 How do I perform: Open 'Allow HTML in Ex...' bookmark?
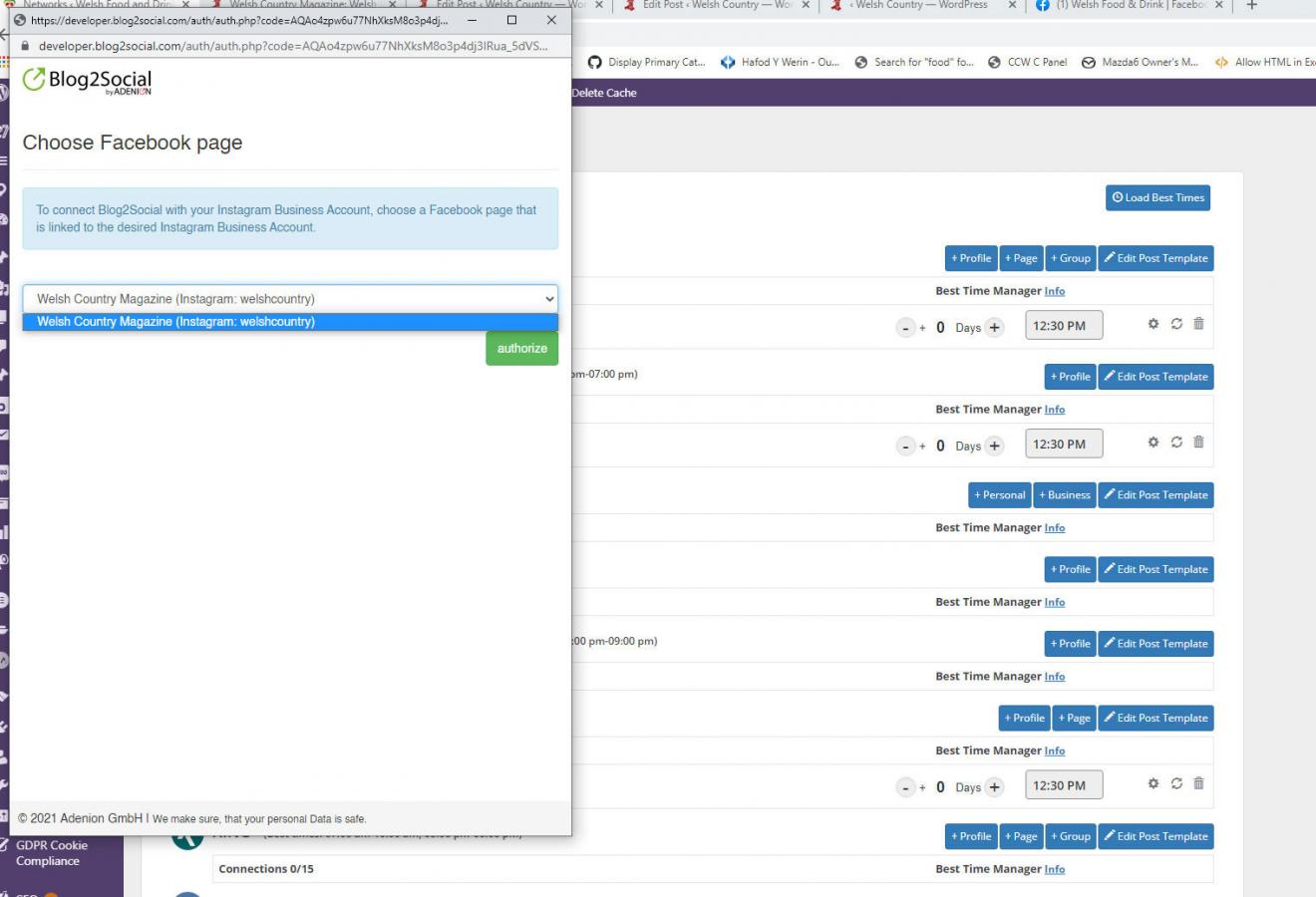[1264, 62]
